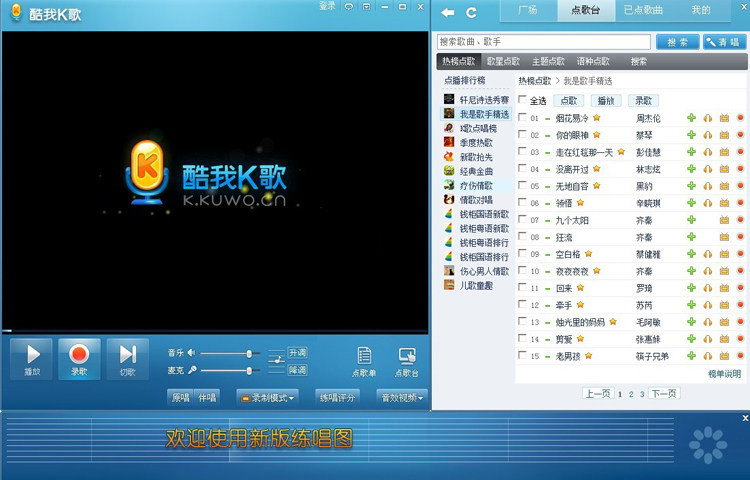Tick checkbox for song 01 烟花易冷

522,117
